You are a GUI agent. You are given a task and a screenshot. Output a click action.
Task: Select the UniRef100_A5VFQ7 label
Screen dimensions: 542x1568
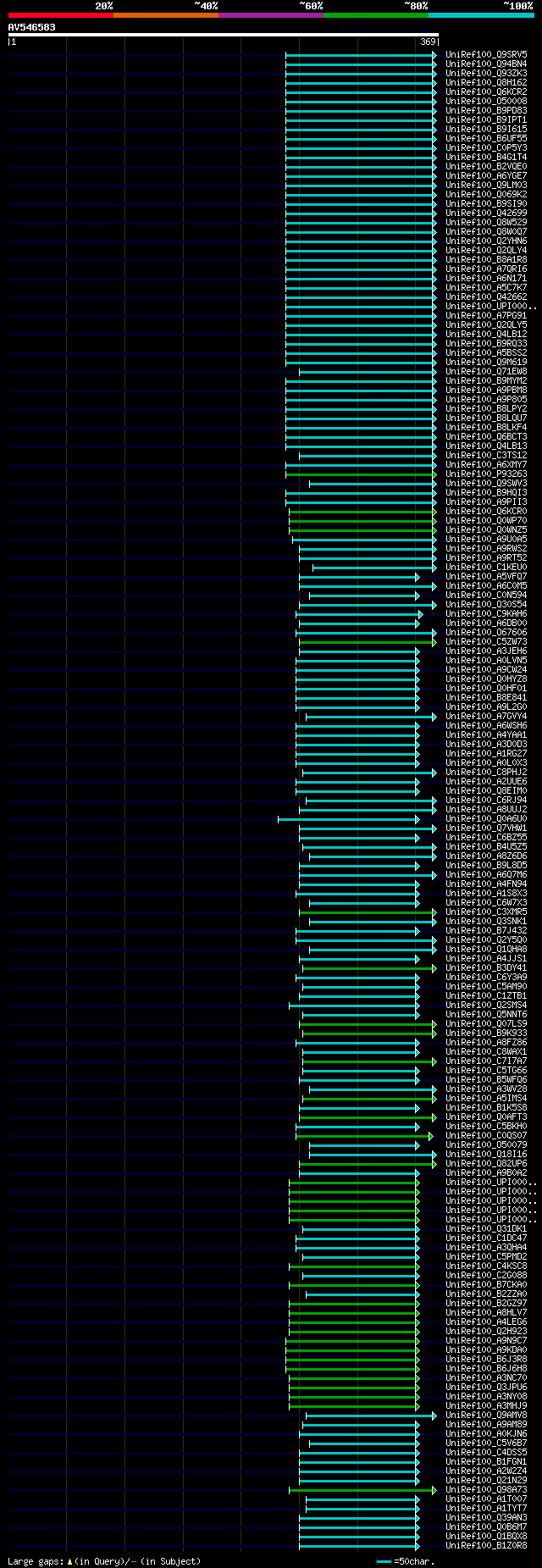coord(486,576)
